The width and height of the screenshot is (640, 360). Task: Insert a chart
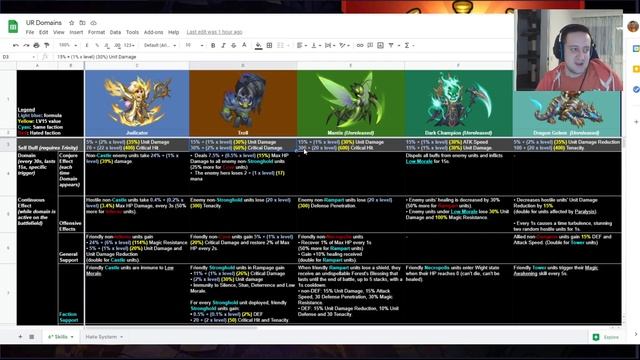[380, 45]
